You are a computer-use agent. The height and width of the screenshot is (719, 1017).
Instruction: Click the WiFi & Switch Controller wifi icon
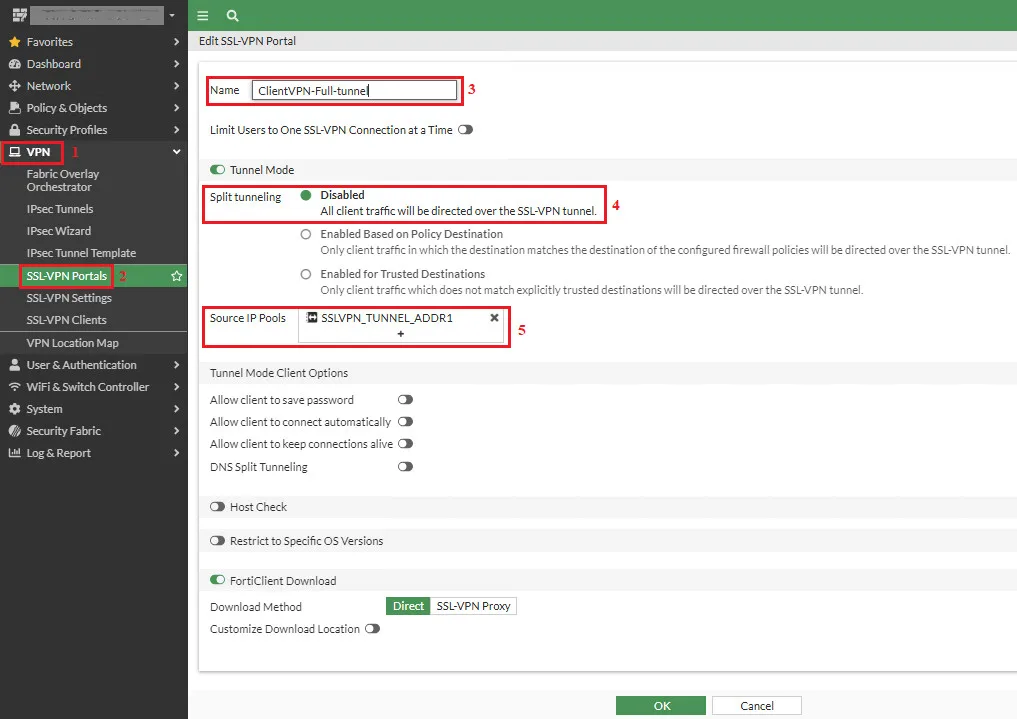pyautogui.click(x=14, y=387)
